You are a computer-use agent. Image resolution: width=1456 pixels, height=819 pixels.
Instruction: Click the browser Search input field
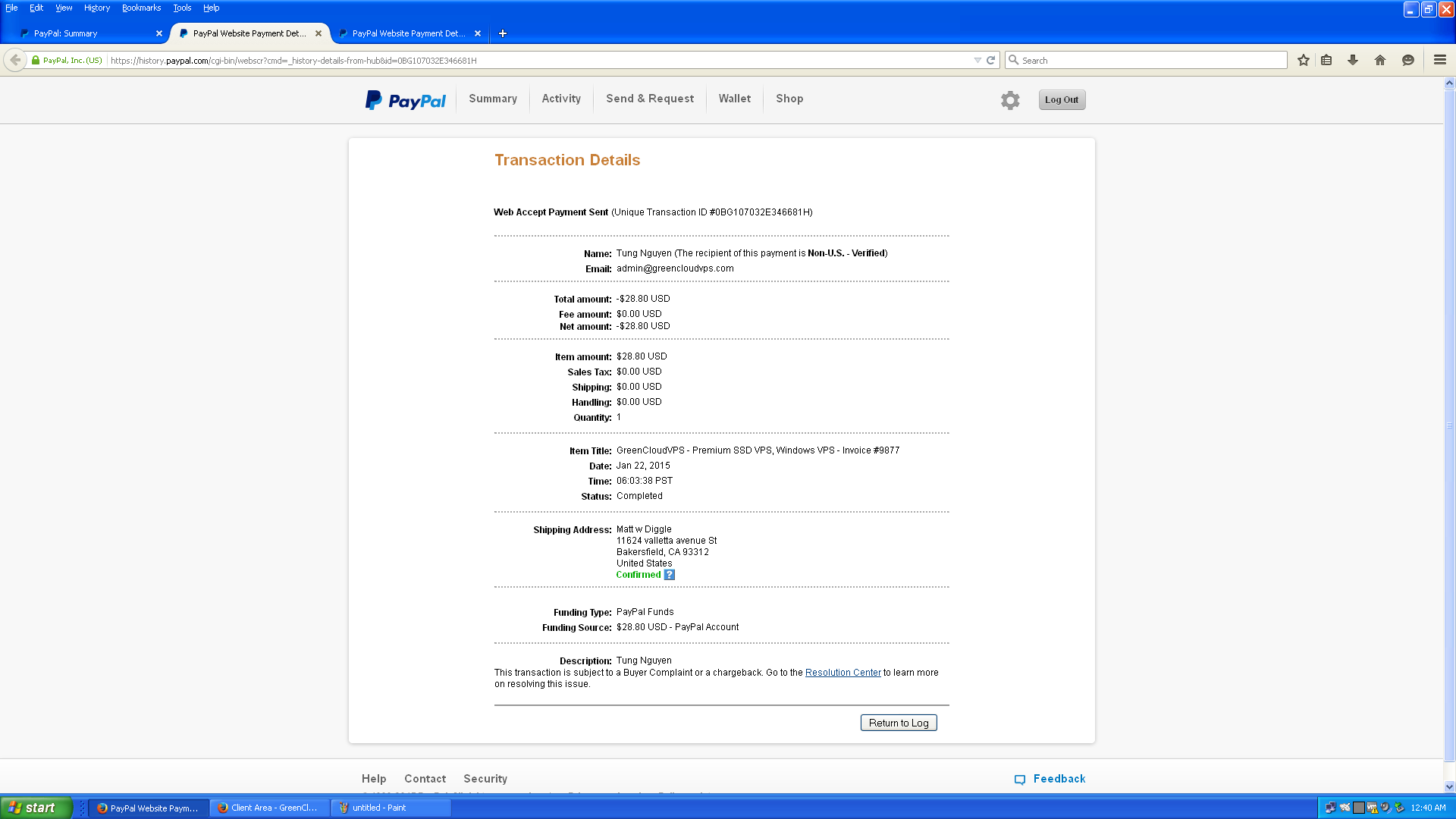tap(1149, 61)
